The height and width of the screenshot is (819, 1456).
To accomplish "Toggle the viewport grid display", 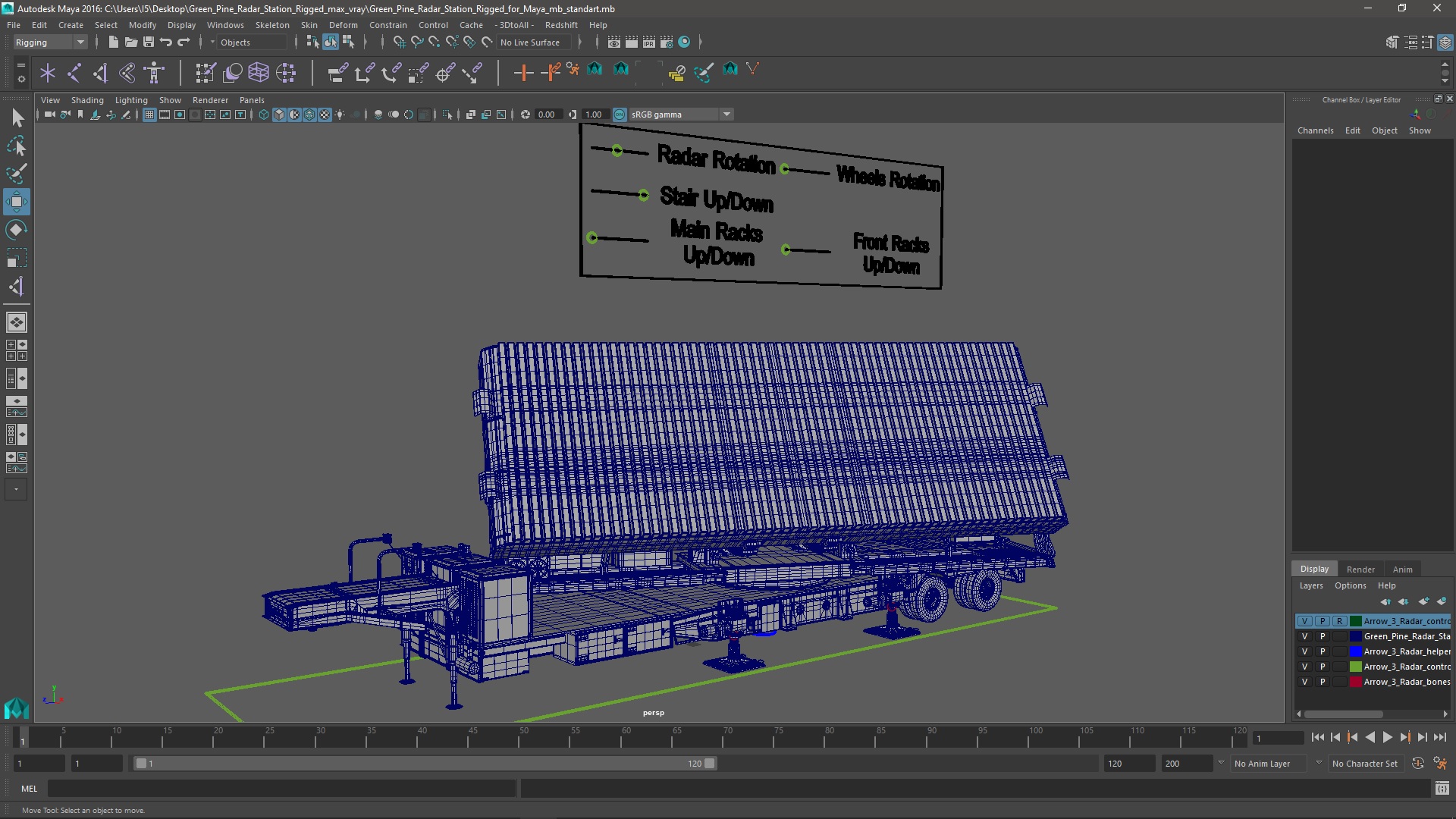I will click(x=149, y=115).
